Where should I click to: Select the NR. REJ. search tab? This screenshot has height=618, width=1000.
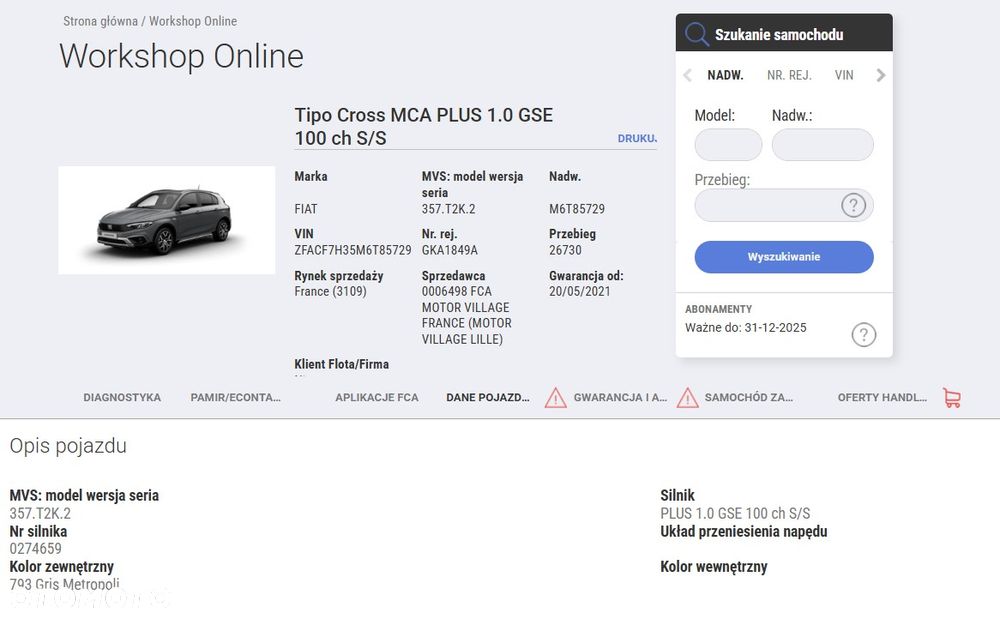789,75
